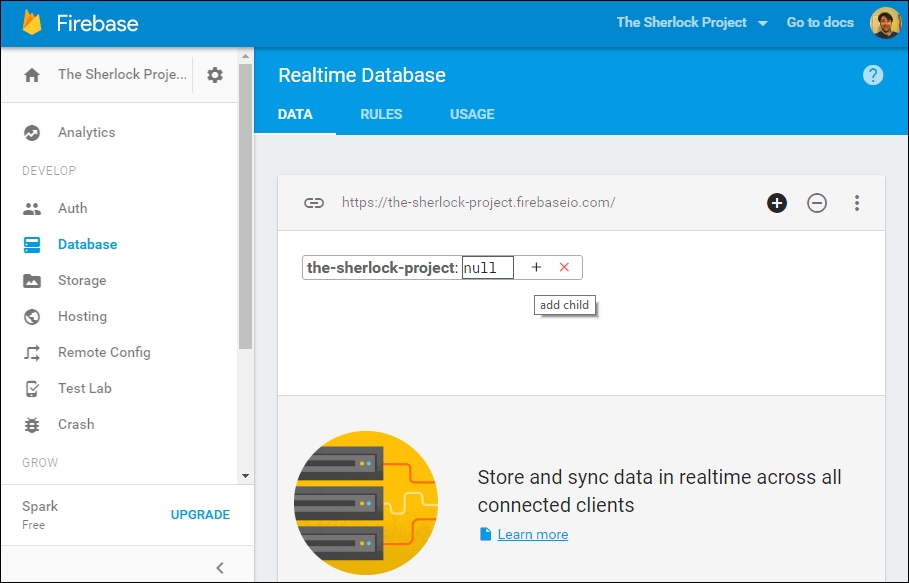Image resolution: width=909 pixels, height=583 pixels.
Task: Click the Analytics chart icon
Action: (32, 133)
